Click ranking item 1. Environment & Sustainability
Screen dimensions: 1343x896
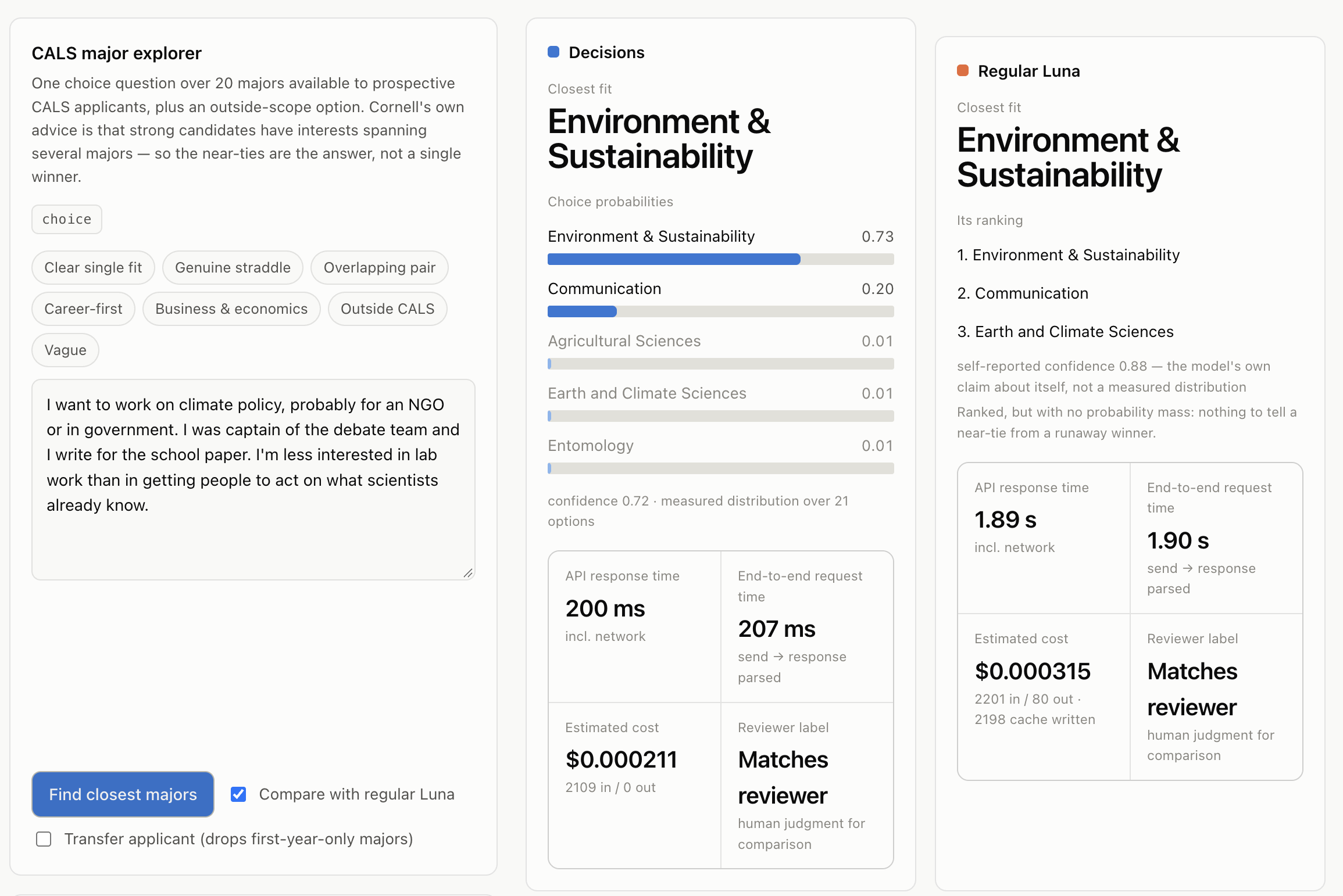pos(1068,255)
